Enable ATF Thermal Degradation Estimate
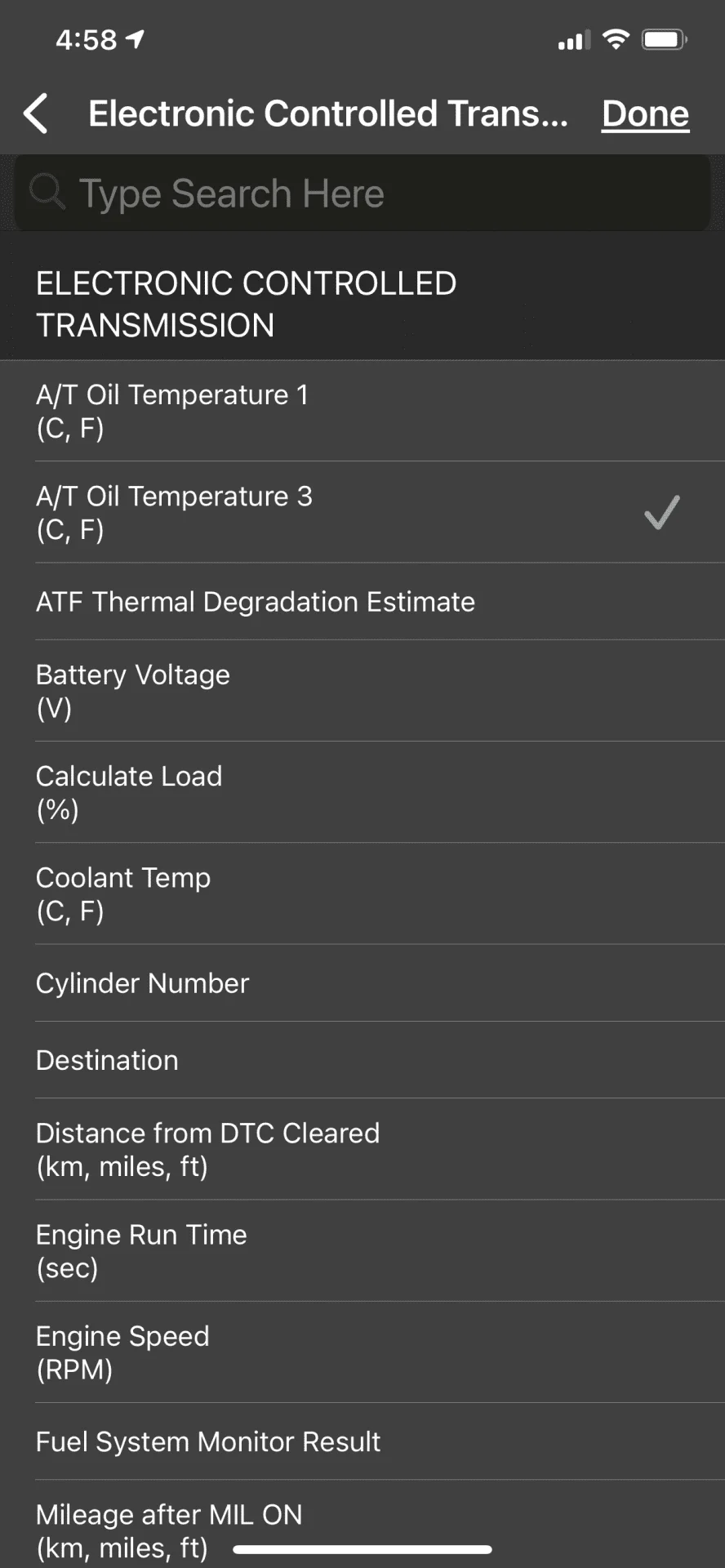725x1568 pixels. [362, 602]
